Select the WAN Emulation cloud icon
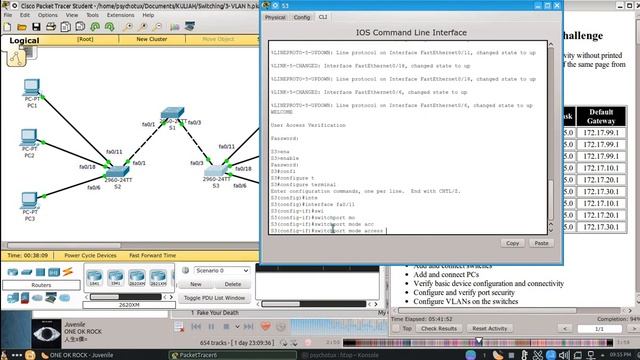 point(37,298)
